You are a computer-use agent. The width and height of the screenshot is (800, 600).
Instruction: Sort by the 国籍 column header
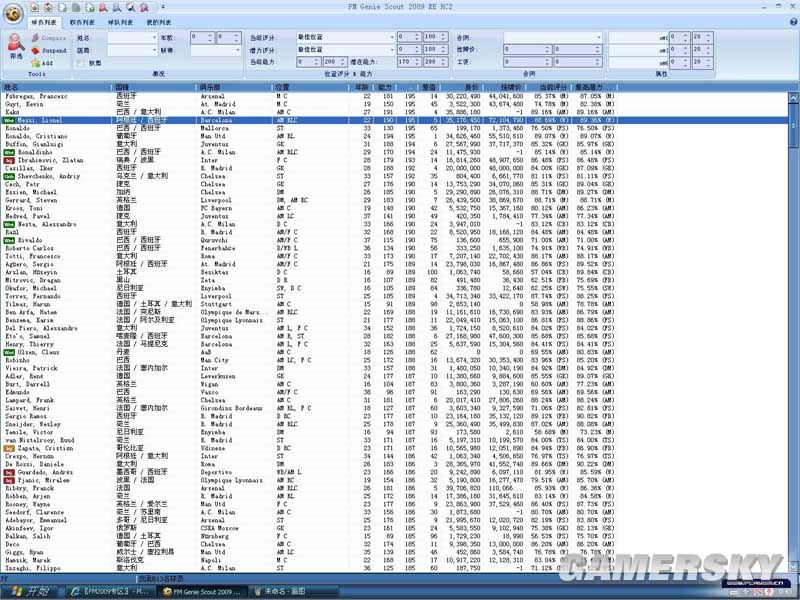pyautogui.click(x=155, y=87)
